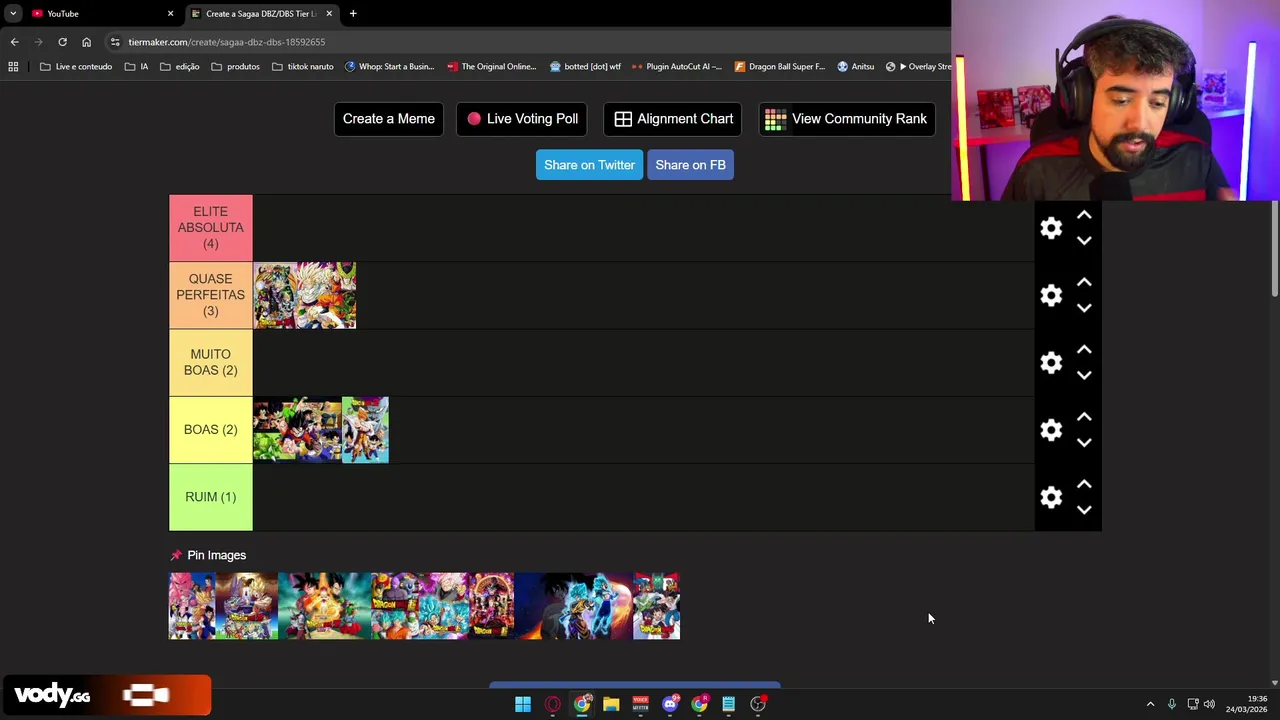
Task: Open edição bookmark folder
Action: (x=180, y=67)
